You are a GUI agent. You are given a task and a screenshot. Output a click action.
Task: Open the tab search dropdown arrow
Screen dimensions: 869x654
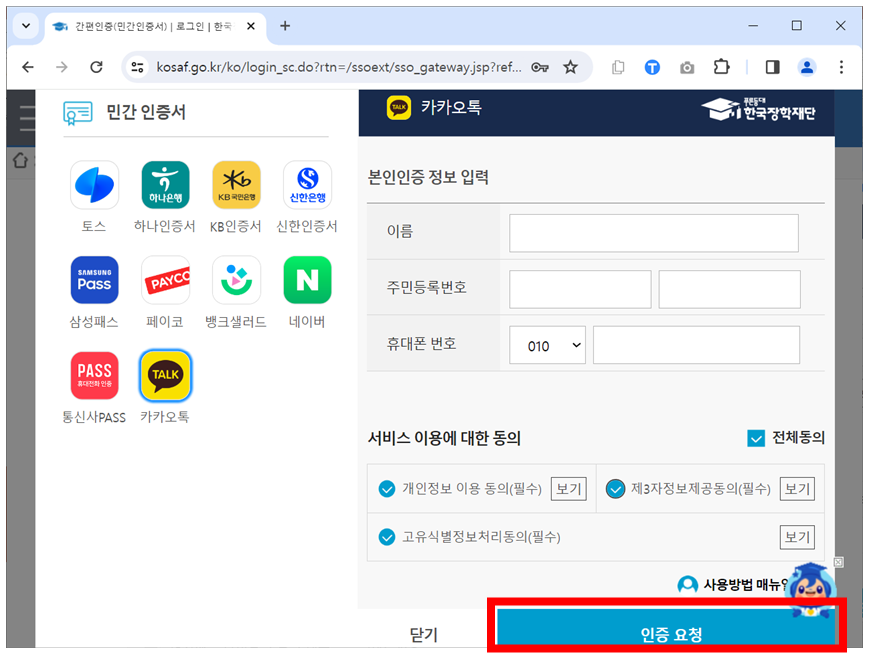tap(25, 25)
